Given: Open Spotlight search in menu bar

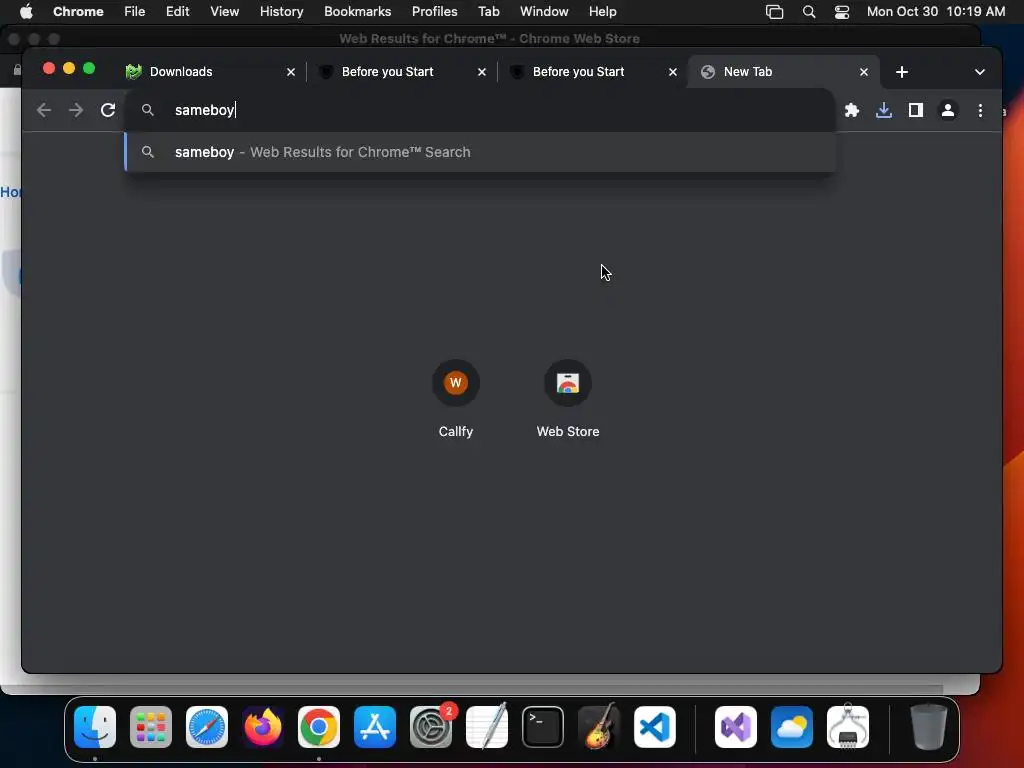Looking at the screenshot, I should pos(808,12).
